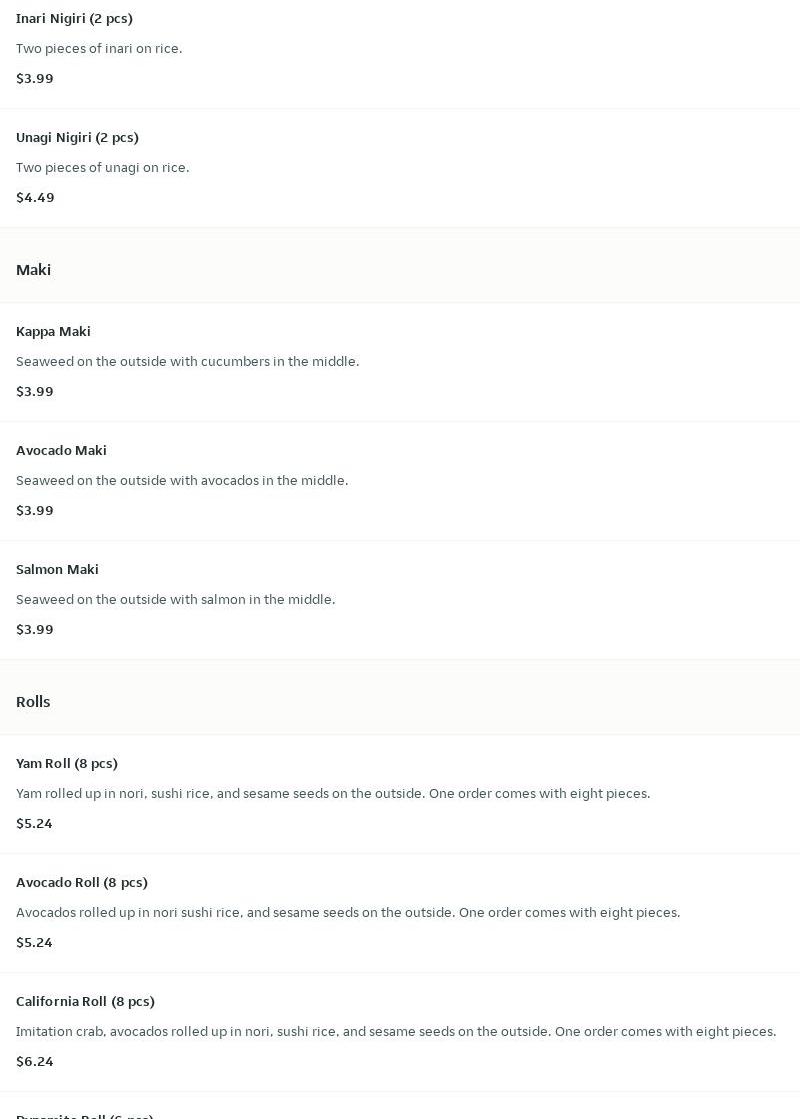This screenshot has width=800, height=1119.
Task: Open the Unagi Nigiri (2 pcs) item
Action: tap(77, 137)
